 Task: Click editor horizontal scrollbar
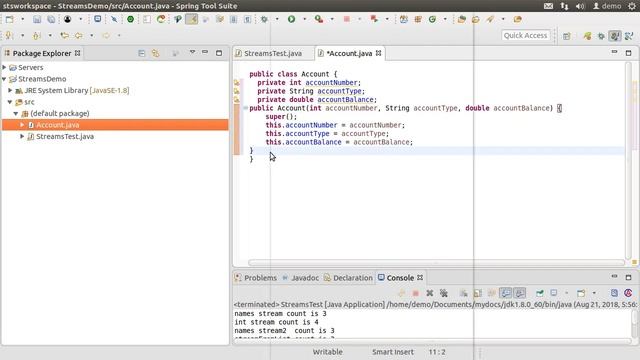(436, 262)
